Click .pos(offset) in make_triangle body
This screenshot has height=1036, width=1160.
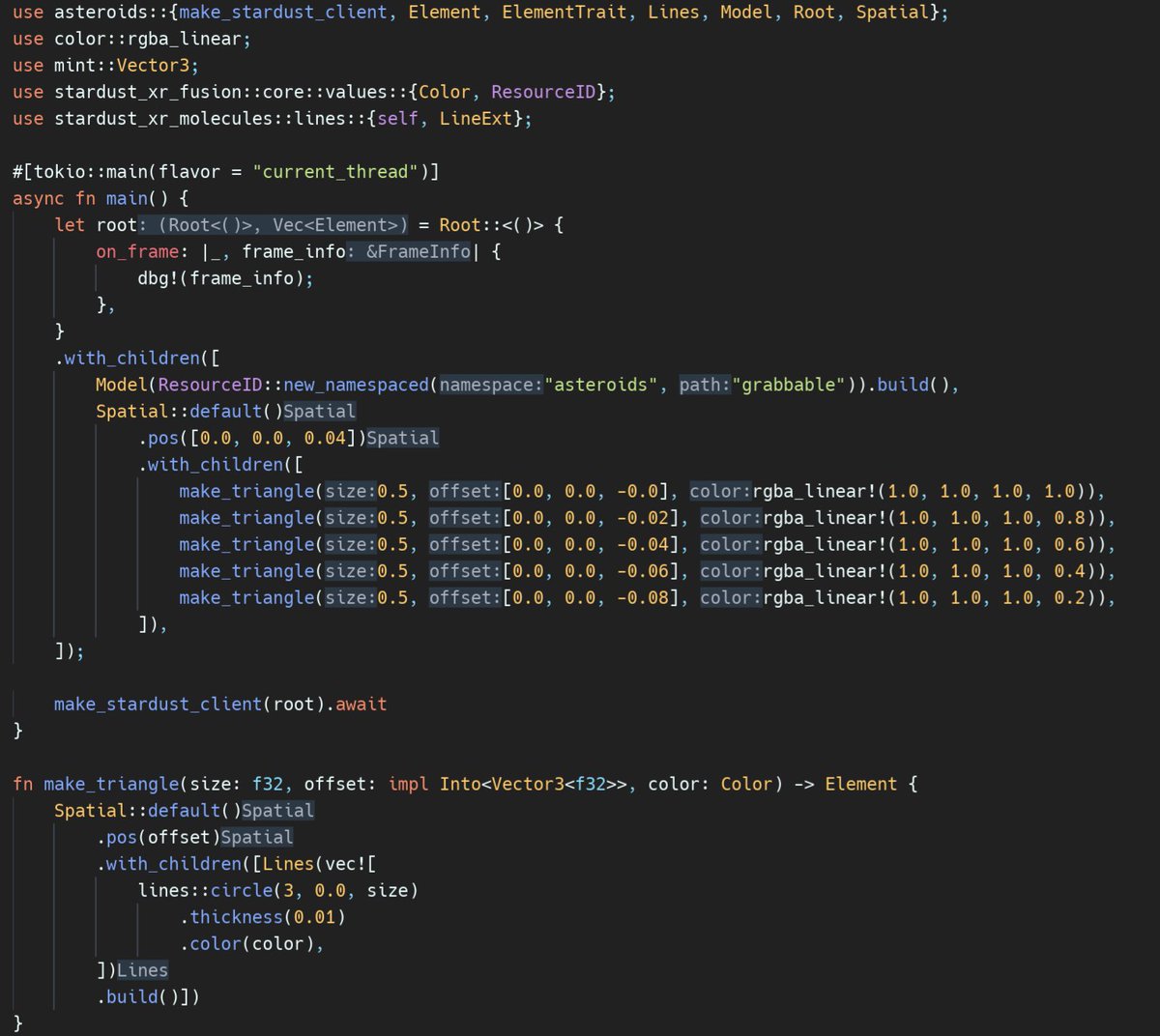[x=158, y=837]
